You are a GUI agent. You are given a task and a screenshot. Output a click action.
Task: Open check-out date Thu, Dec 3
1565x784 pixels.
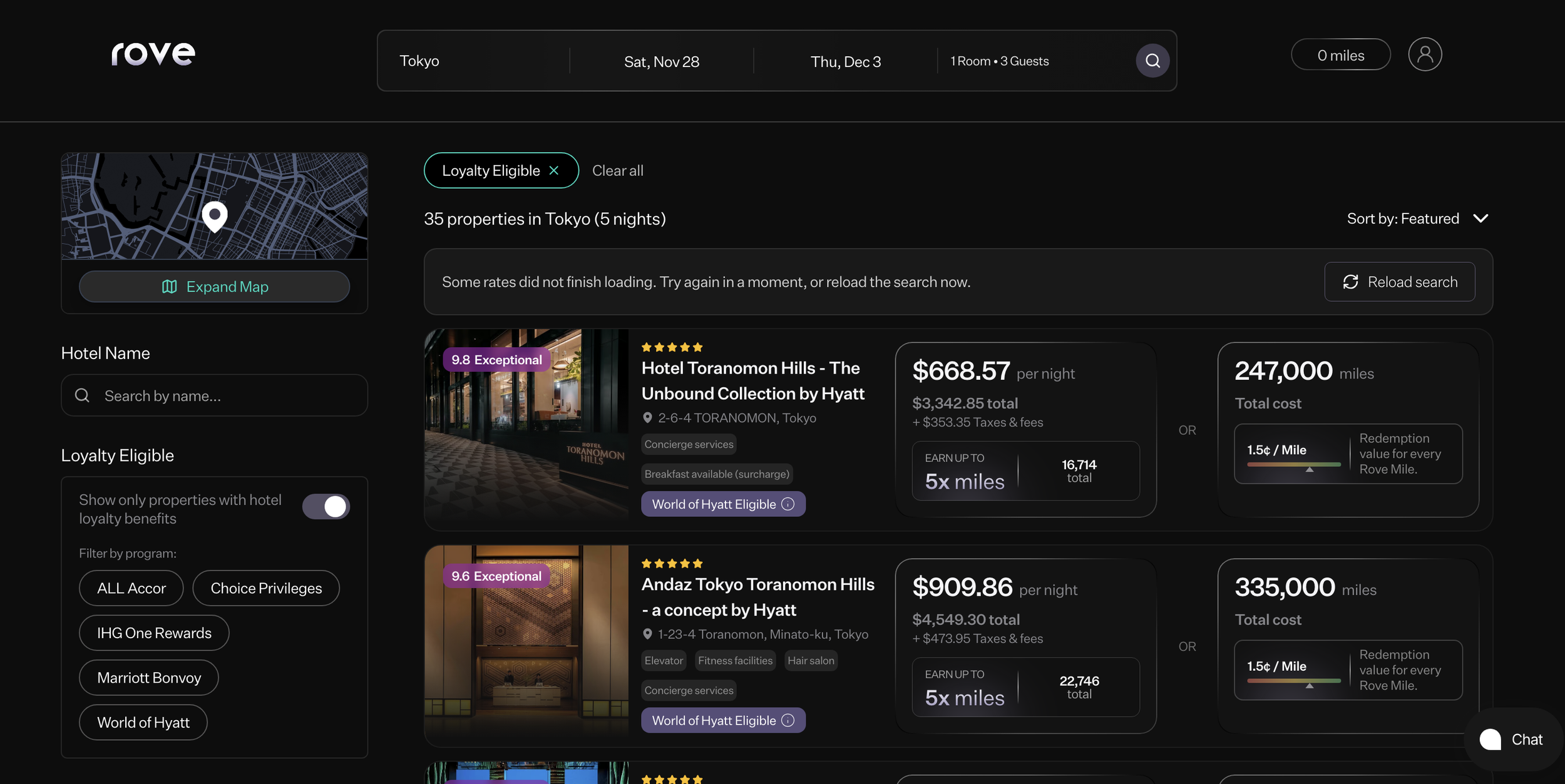pos(846,61)
